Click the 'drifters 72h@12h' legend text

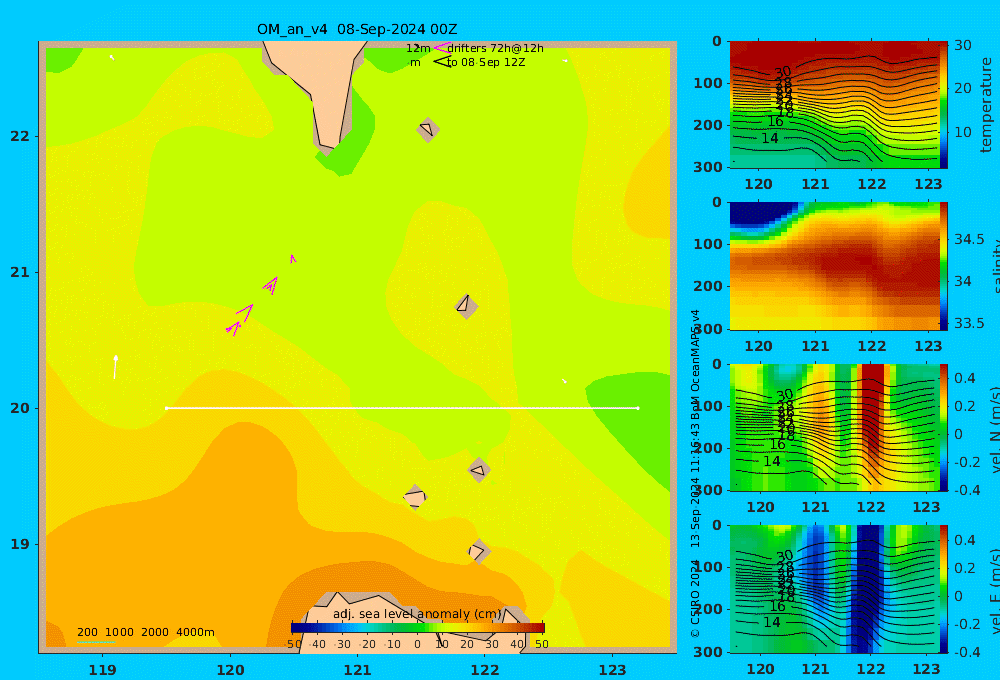tap(496, 48)
